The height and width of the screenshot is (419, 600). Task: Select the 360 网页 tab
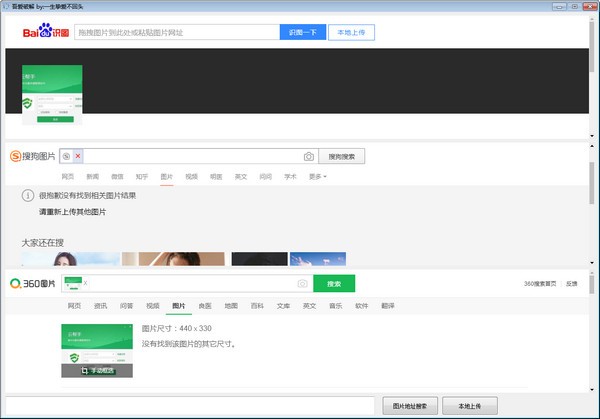(74, 306)
